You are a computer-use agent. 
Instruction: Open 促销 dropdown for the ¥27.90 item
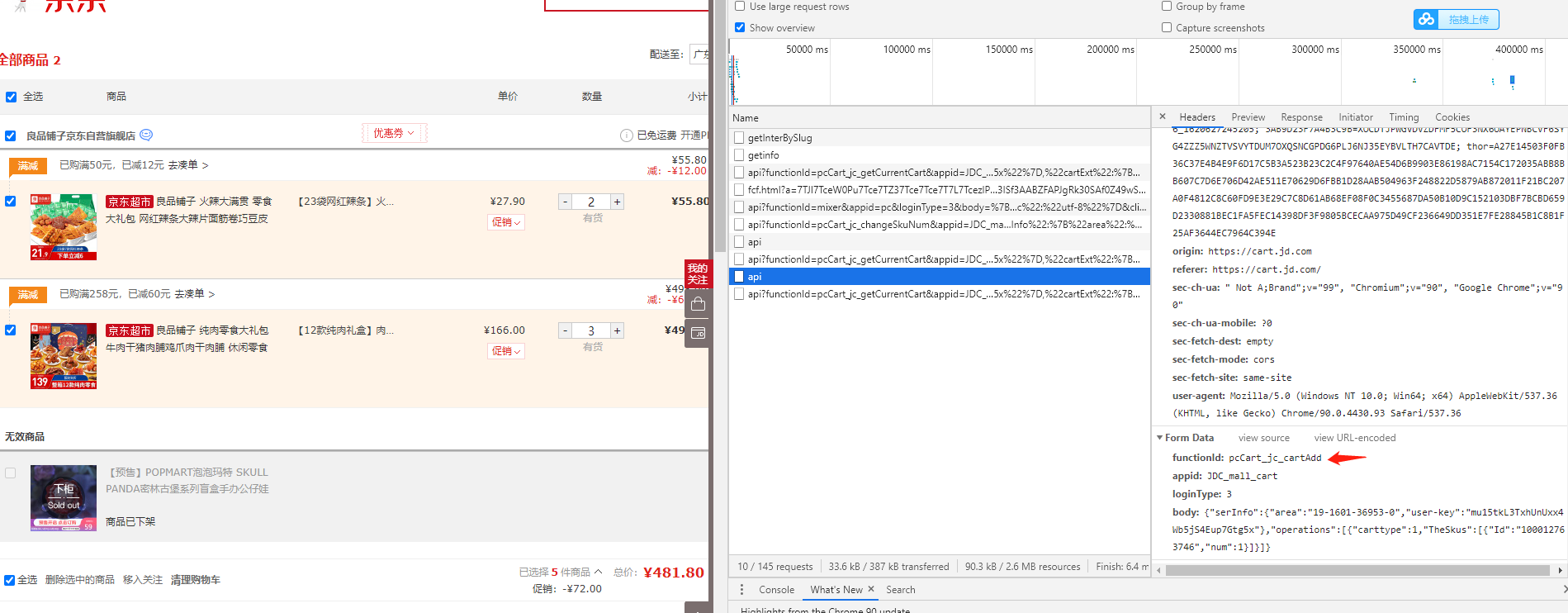click(x=506, y=222)
